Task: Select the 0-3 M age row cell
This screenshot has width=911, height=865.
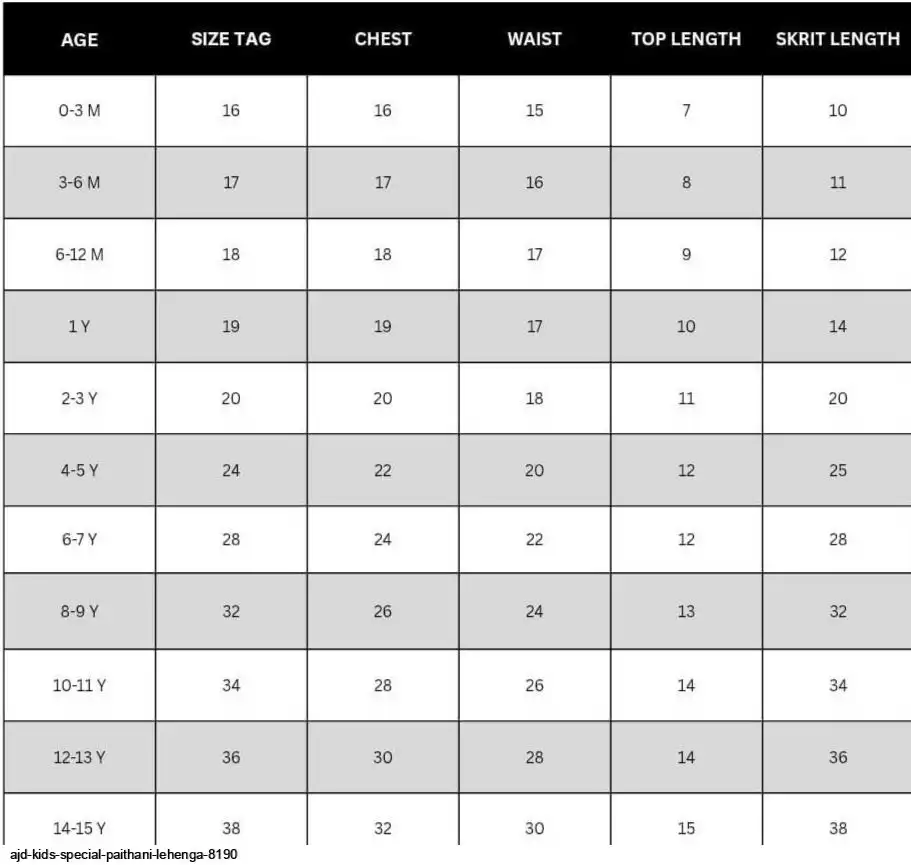Action: tap(80, 110)
